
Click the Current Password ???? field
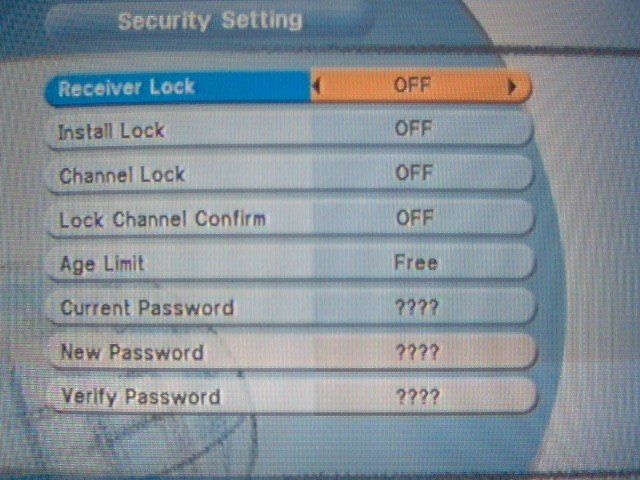click(417, 307)
